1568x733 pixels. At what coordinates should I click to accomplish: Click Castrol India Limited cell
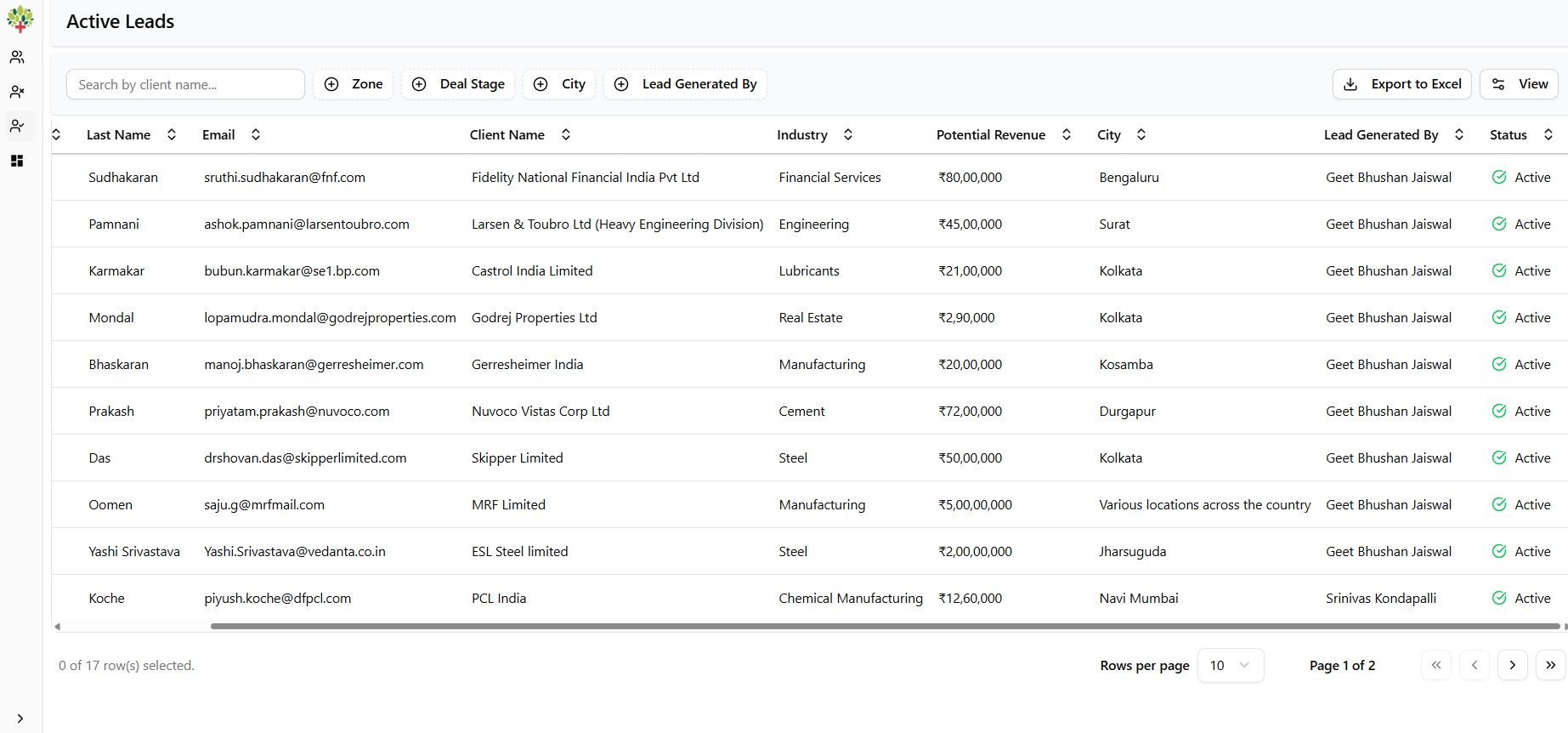click(x=532, y=270)
